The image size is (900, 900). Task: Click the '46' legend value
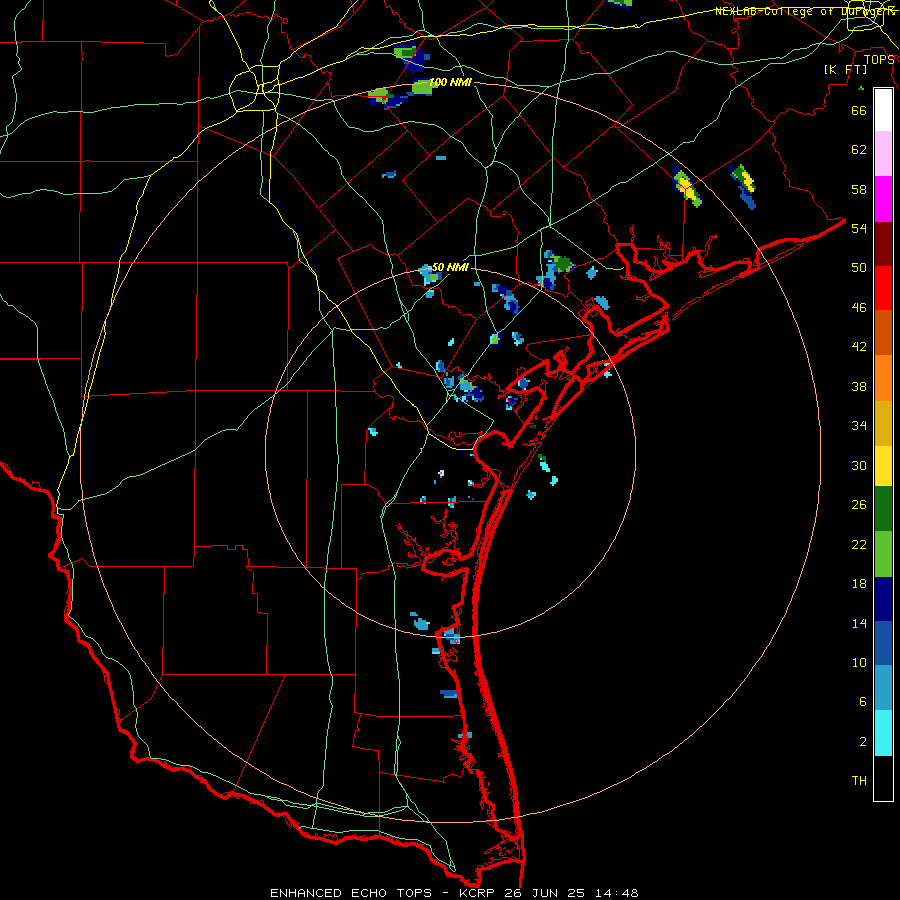click(x=859, y=308)
